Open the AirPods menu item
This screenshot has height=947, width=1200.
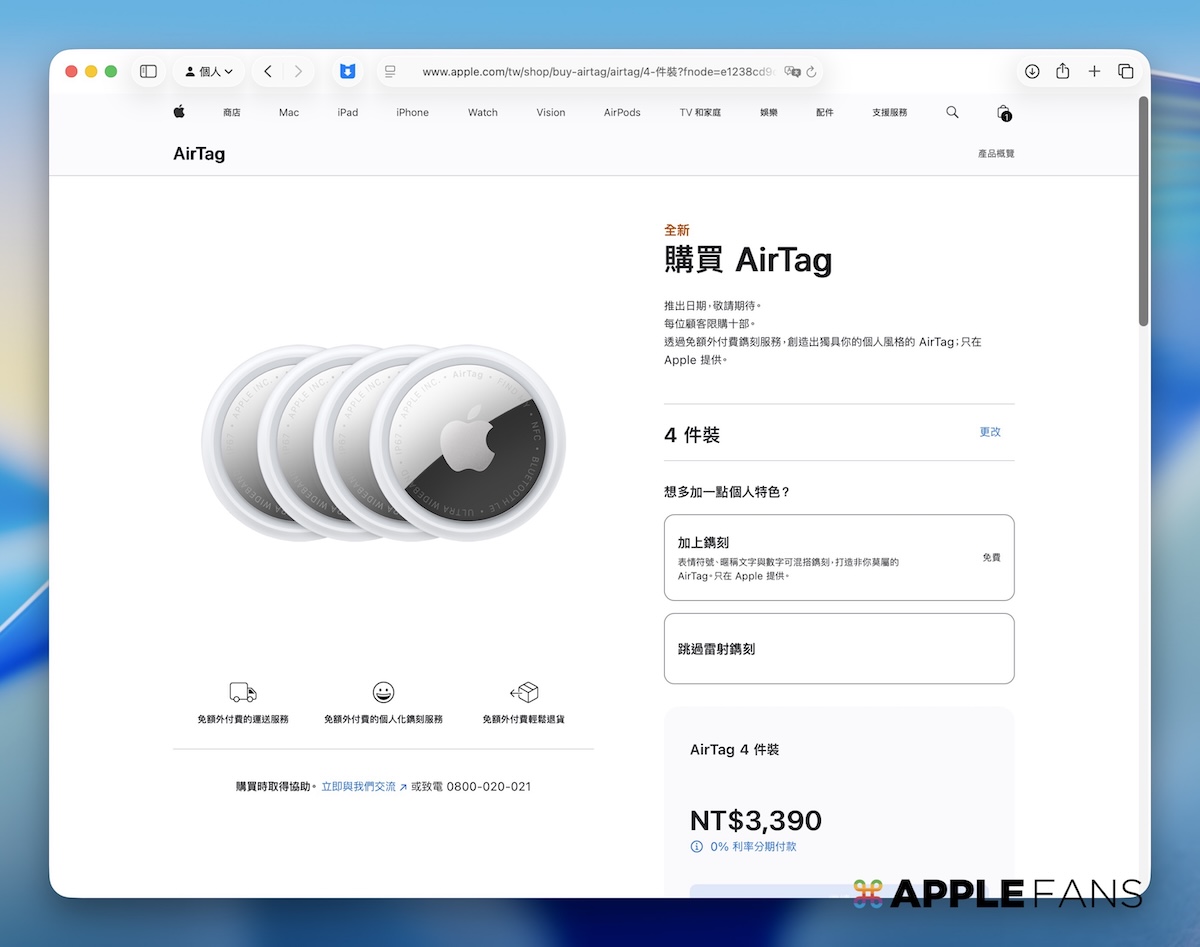(x=622, y=113)
